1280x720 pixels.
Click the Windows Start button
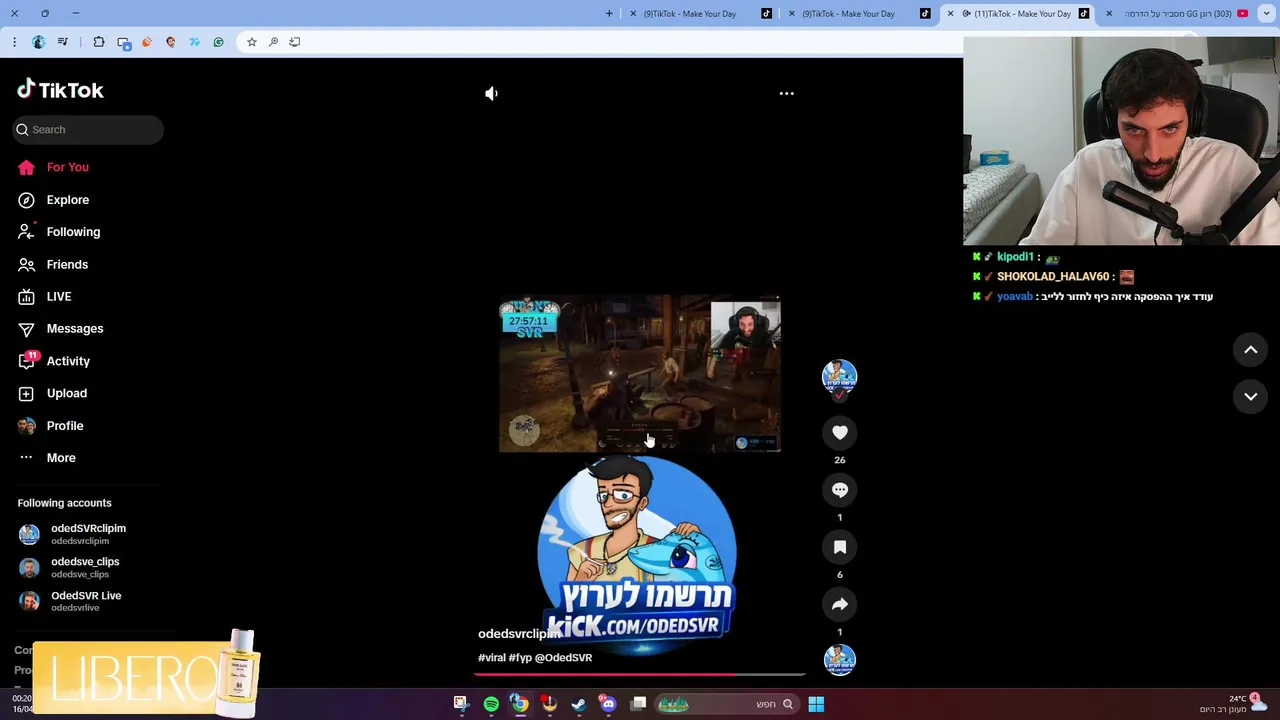tap(816, 704)
